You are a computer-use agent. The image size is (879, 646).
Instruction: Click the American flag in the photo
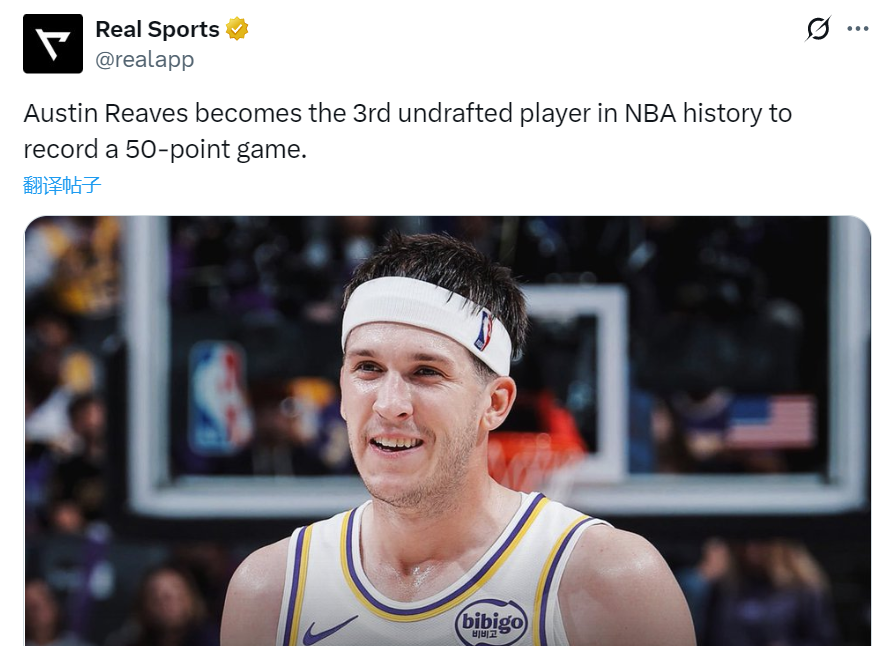(x=770, y=421)
